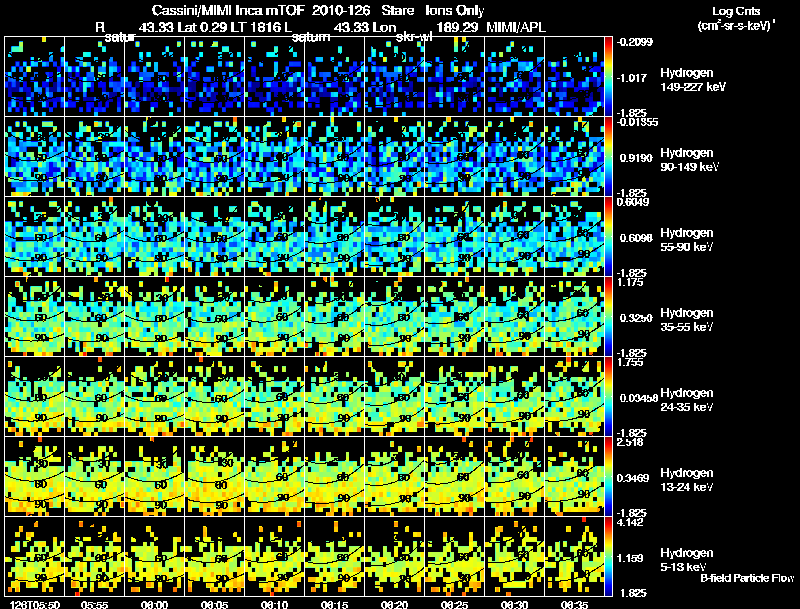Select the 55-90 keV panel at 06:10

(x=274, y=236)
